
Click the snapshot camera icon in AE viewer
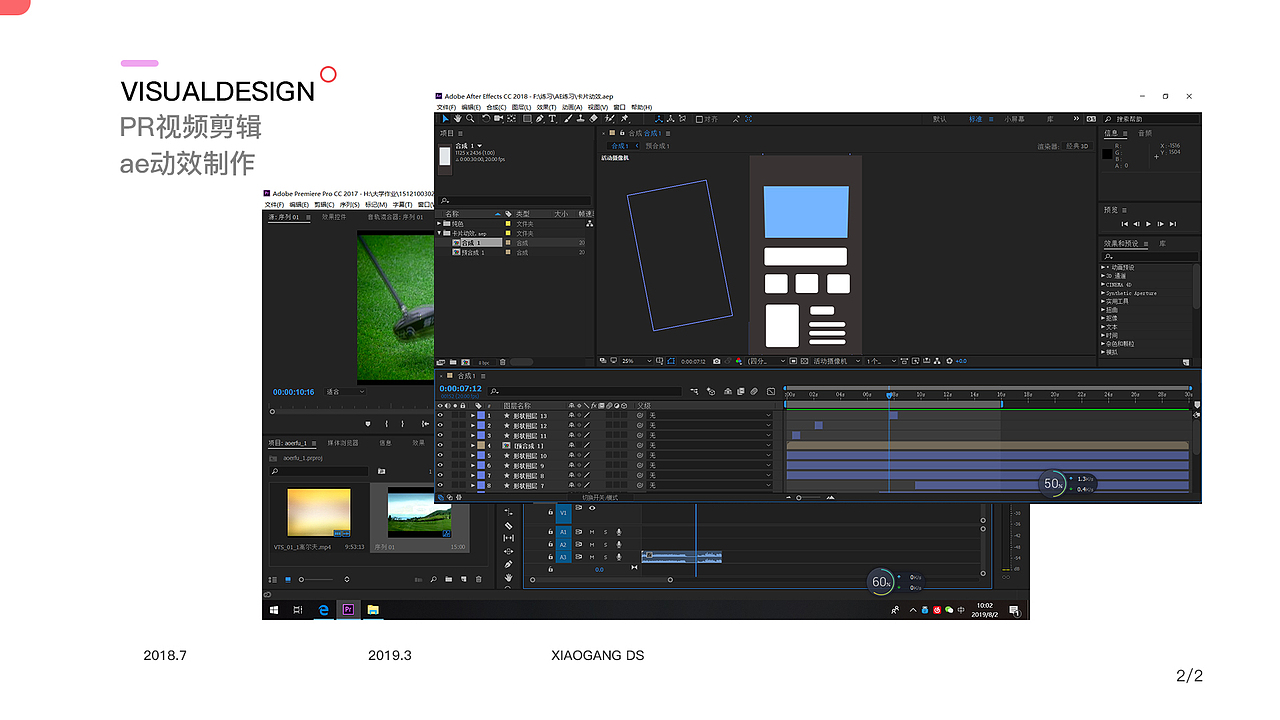click(716, 361)
